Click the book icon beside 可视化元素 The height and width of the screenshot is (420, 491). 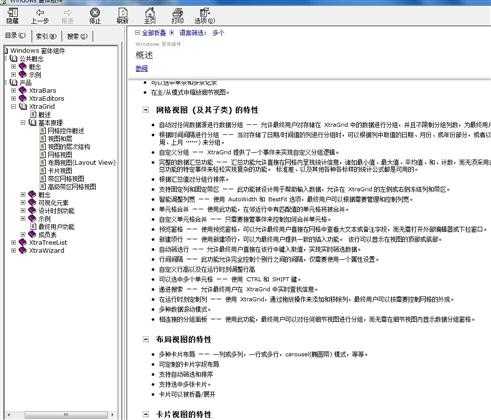(32, 202)
